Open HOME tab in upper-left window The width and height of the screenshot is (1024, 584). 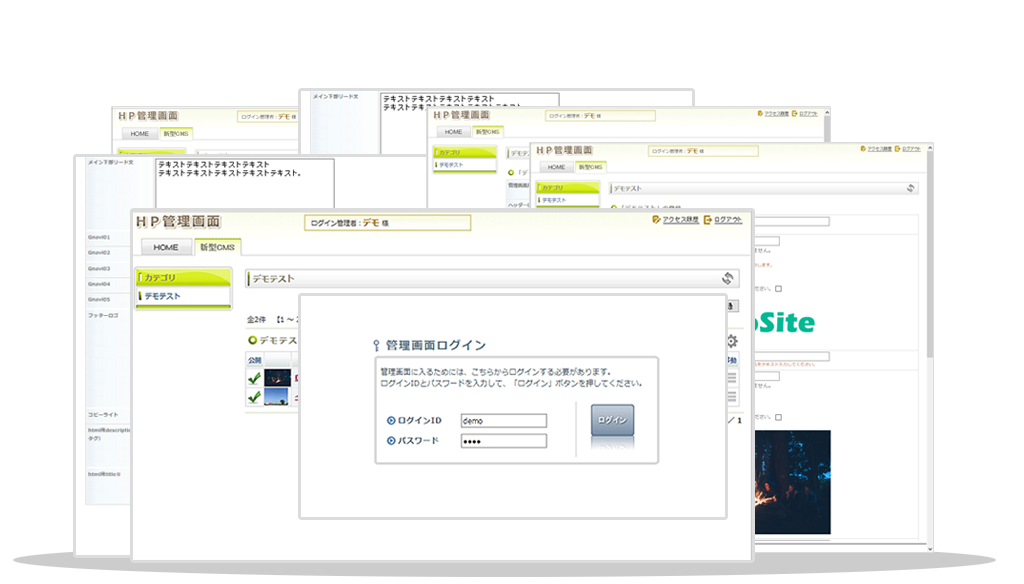(139, 133)
